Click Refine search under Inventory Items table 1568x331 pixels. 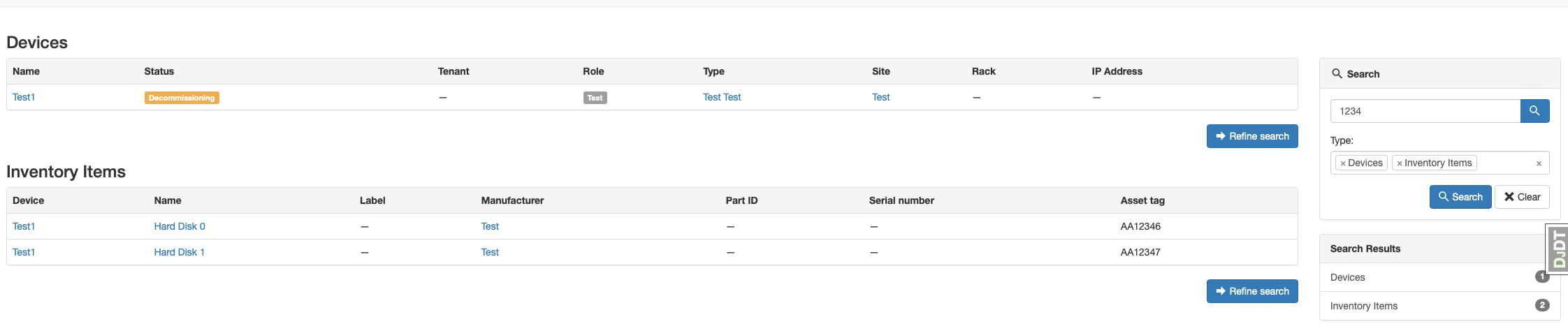tap(1251, 291)
